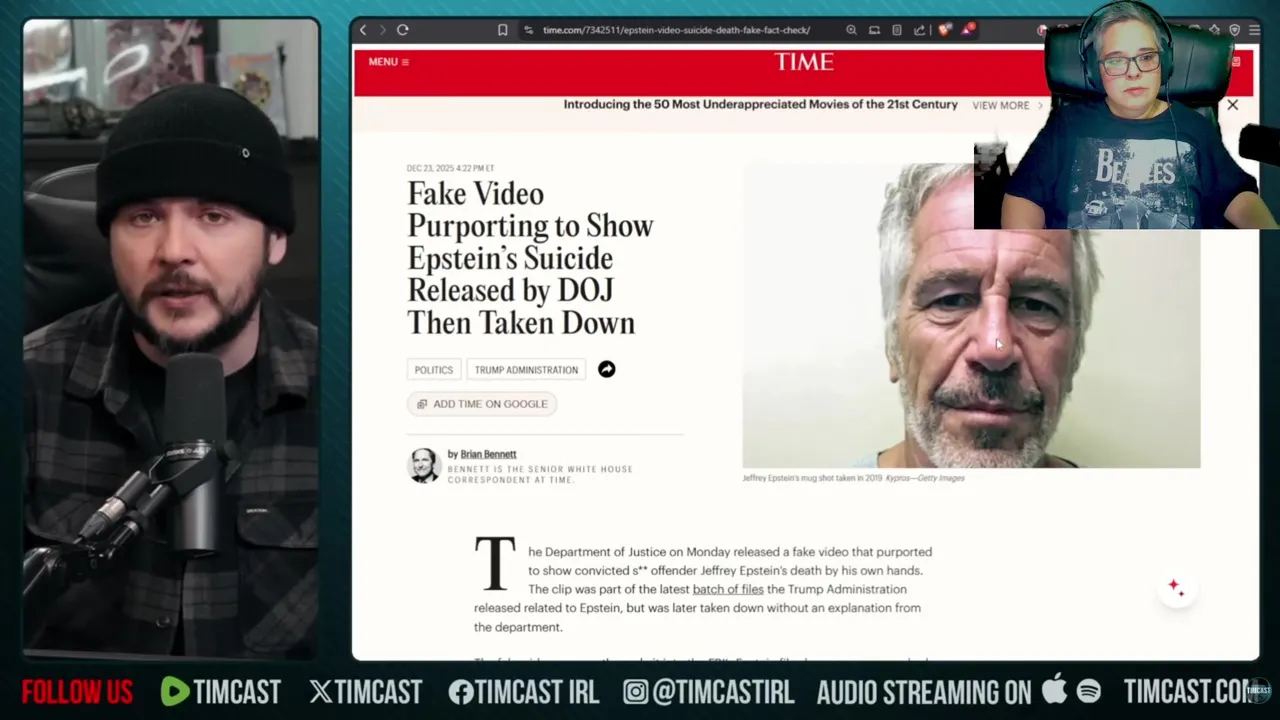Image resolution: width=1280 pixels, height=720 pixels.
Task: Open Brave Shields lion icon
Action: 944,30
